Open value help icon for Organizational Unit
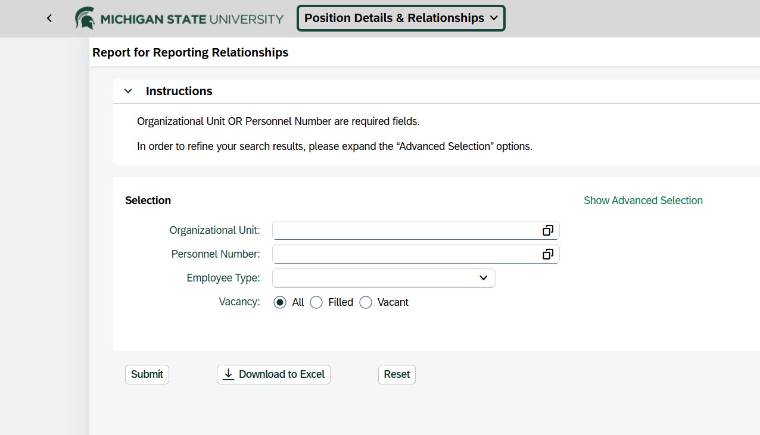Image resolution: width=760 pixels, height=435 pixels. click(547, 230)
